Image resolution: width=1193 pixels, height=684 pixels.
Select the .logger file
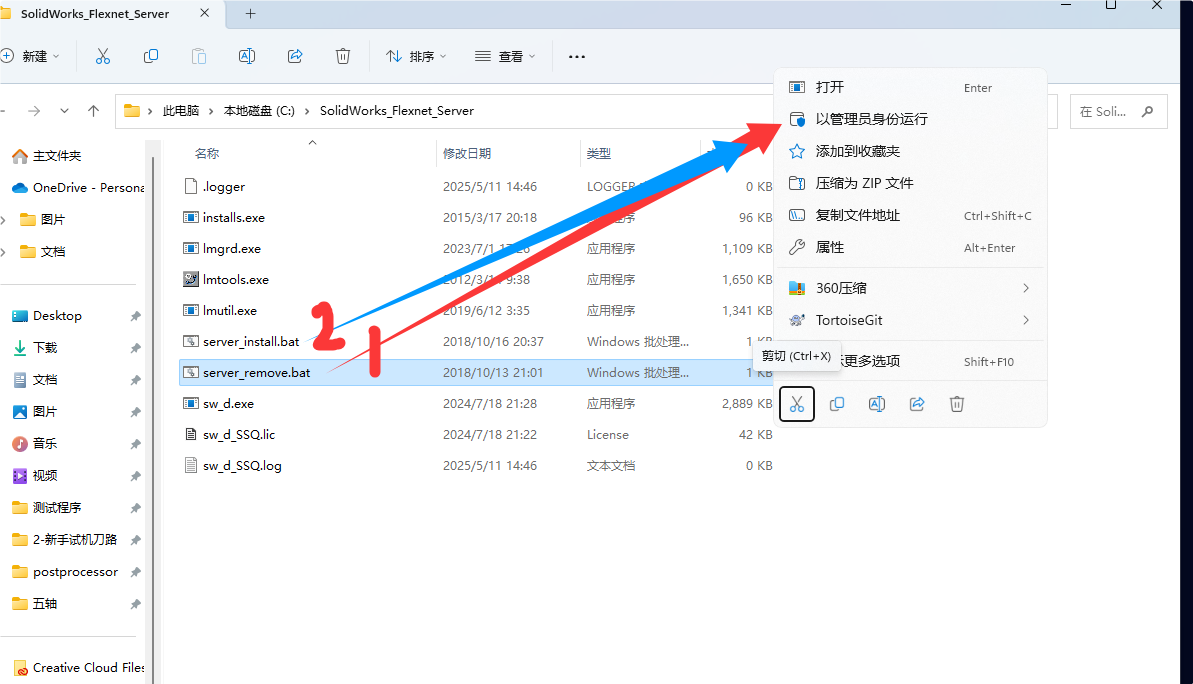click(x=224, y=187)
